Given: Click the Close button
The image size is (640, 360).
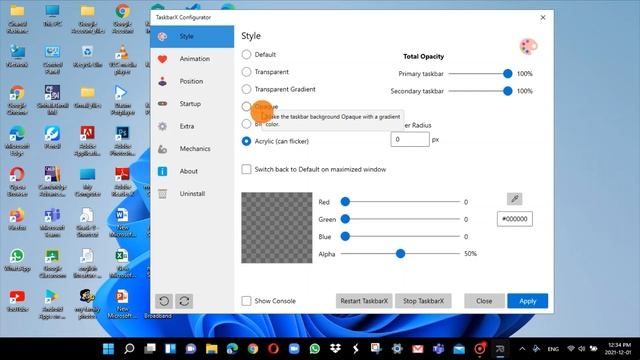Looking at the screenshot, I should (x=484, y=301).
